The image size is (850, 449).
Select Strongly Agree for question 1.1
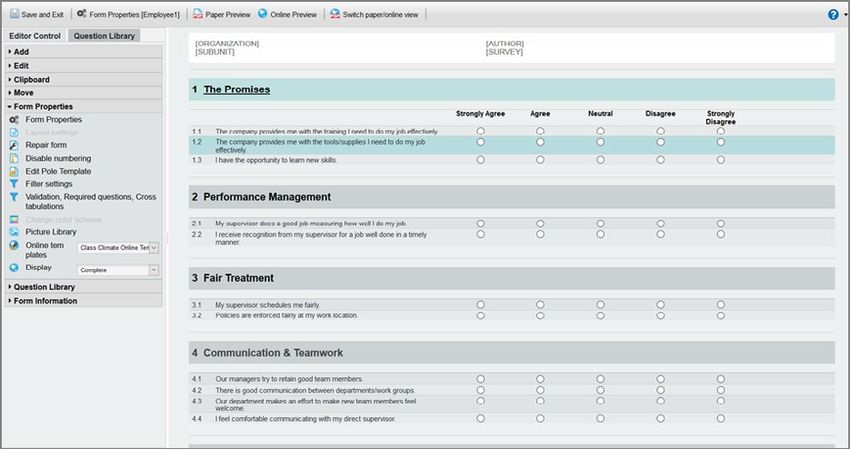pyautogui.click(x=480, y=131)
